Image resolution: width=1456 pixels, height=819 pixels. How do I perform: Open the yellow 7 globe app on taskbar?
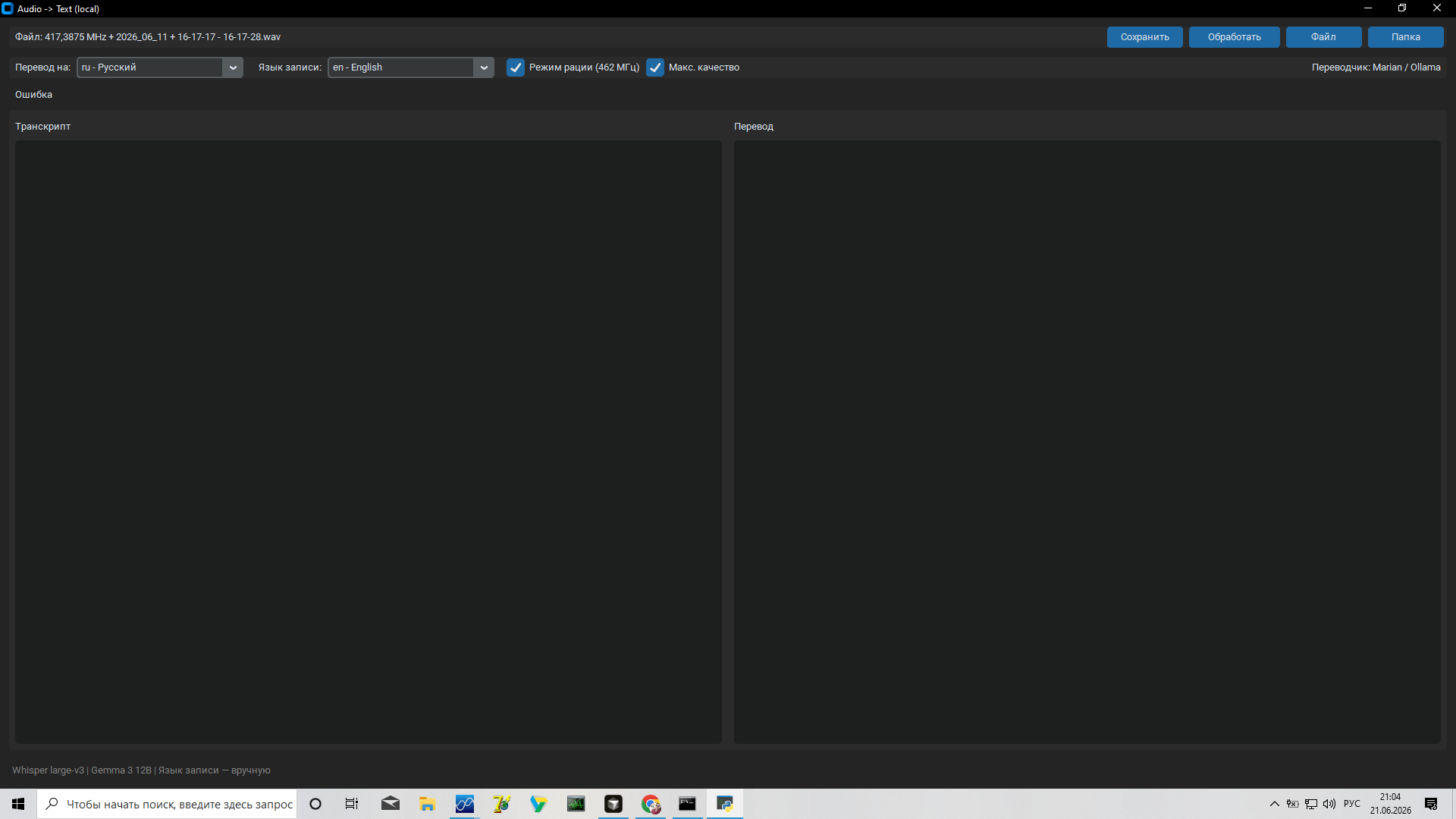502,804
